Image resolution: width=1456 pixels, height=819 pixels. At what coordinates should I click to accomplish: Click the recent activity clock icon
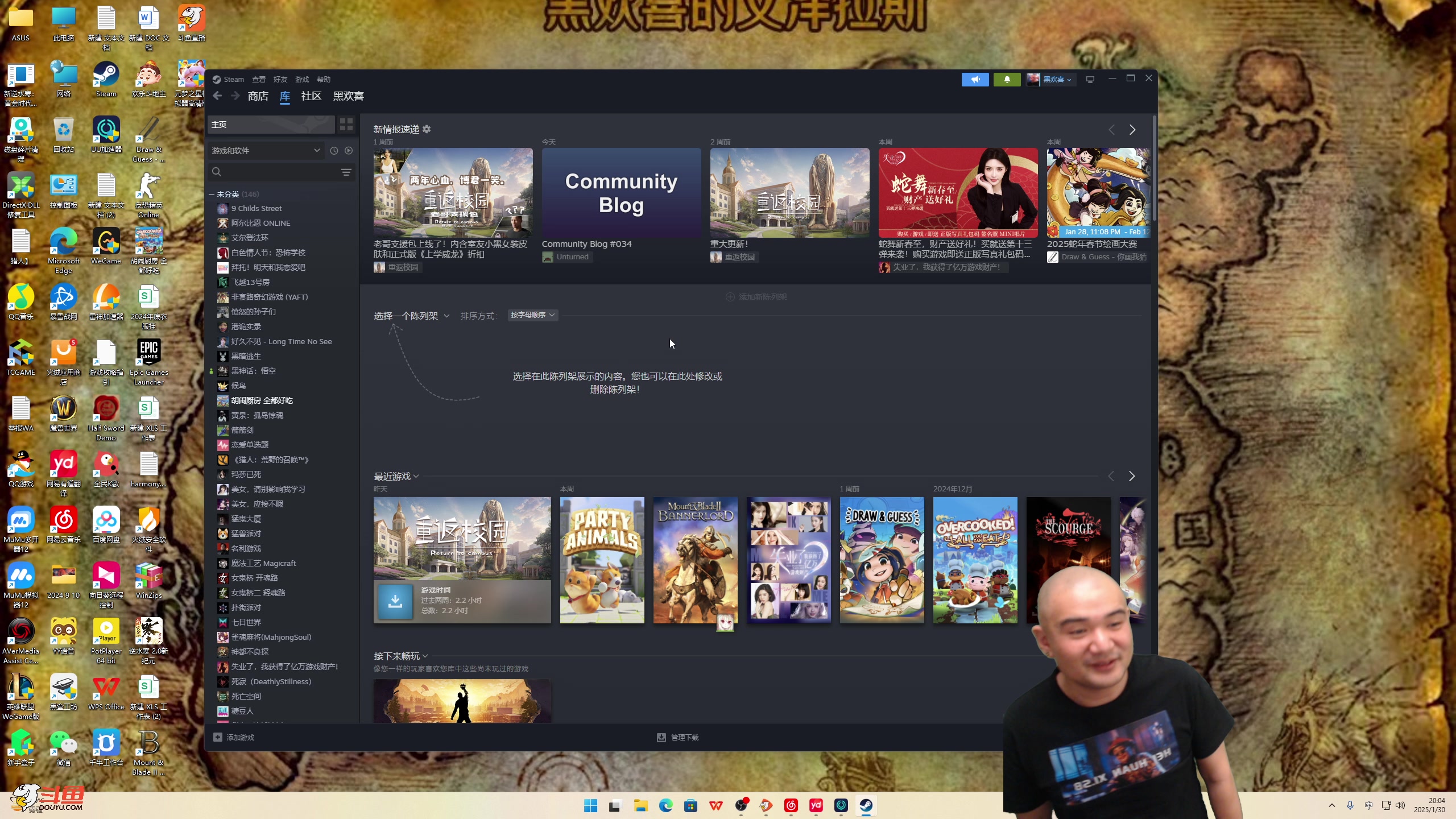334,151
